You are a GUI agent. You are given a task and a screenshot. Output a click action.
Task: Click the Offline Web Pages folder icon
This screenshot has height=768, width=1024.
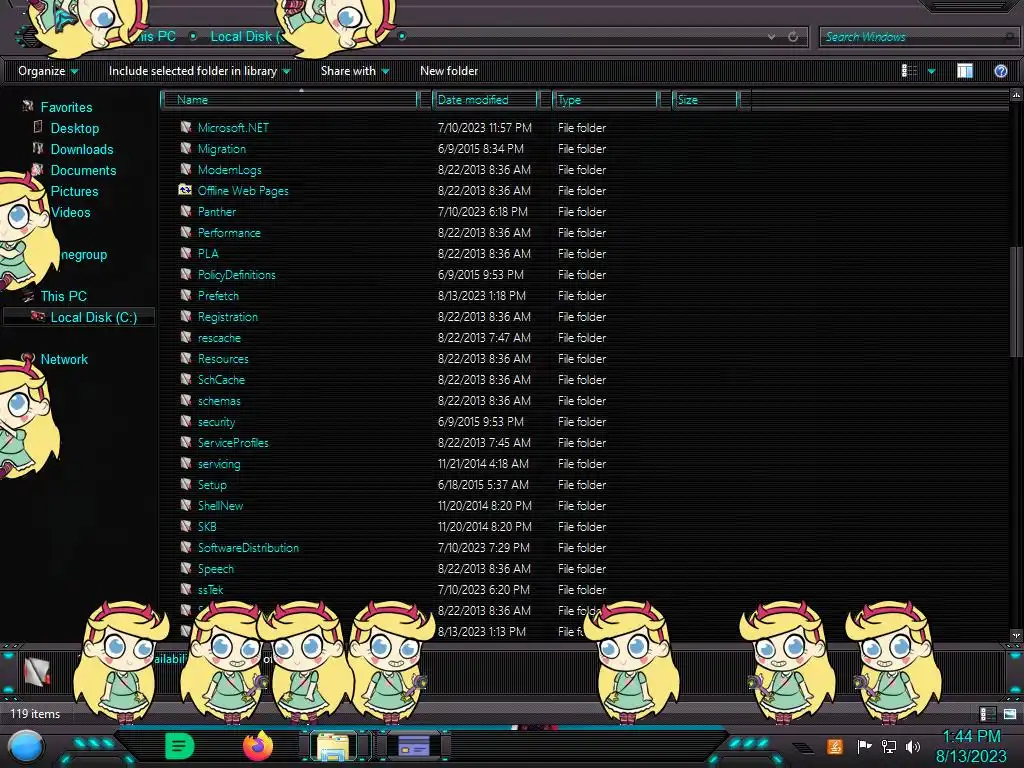[185, 190]
